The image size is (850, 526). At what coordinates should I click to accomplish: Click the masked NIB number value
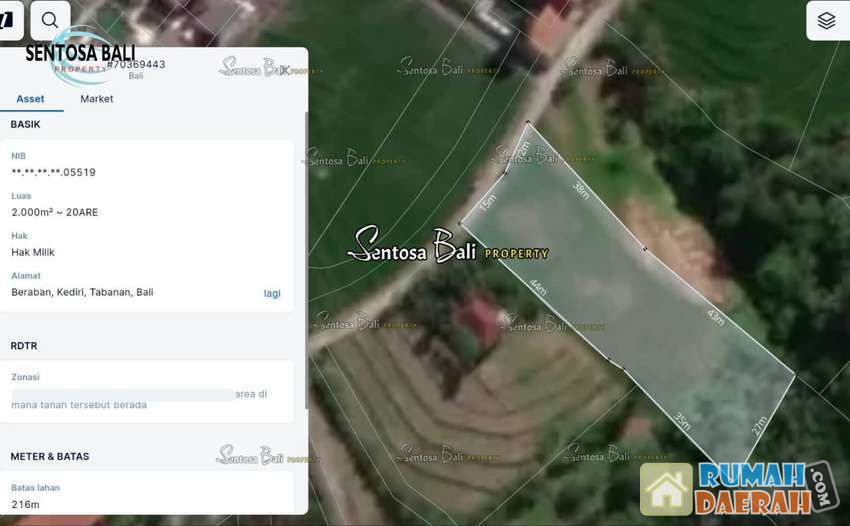point(54,172)
